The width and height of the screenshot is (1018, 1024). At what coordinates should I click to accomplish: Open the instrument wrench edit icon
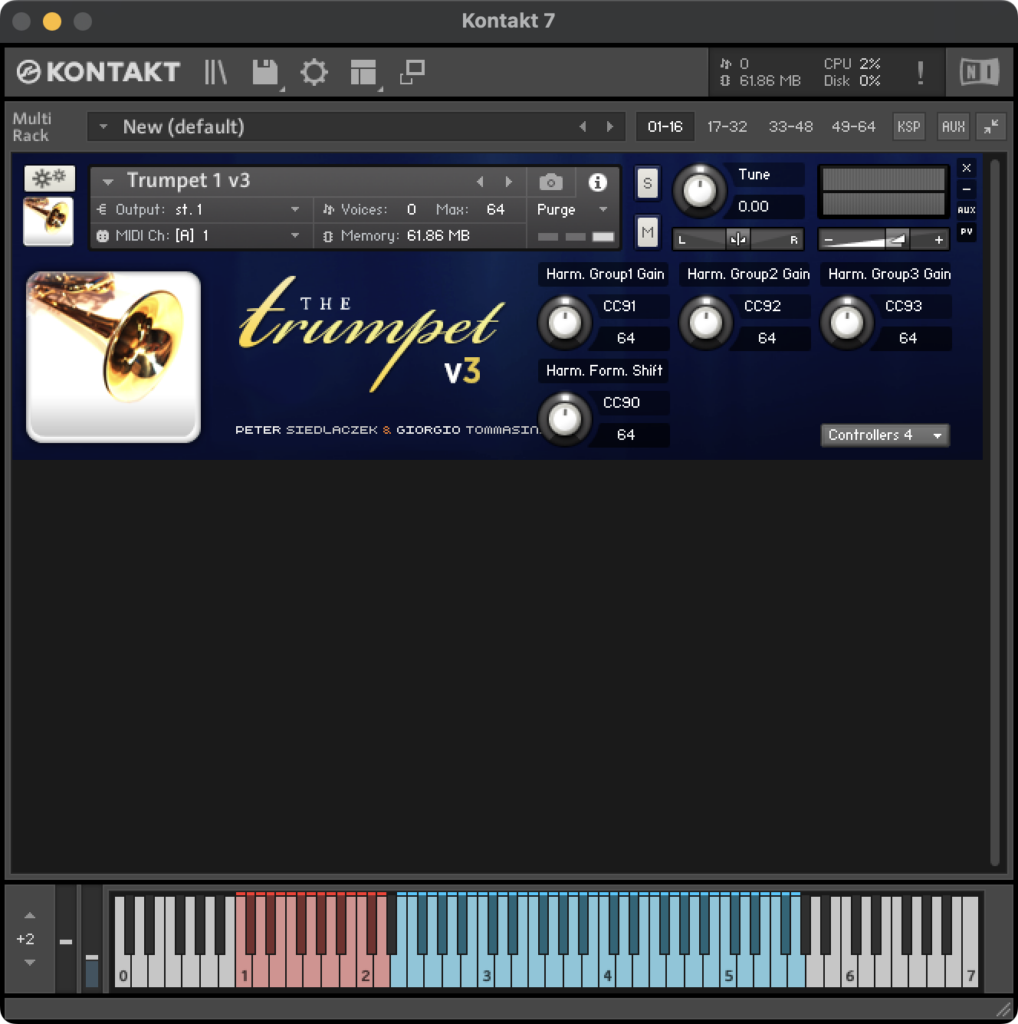pos(50,178)
